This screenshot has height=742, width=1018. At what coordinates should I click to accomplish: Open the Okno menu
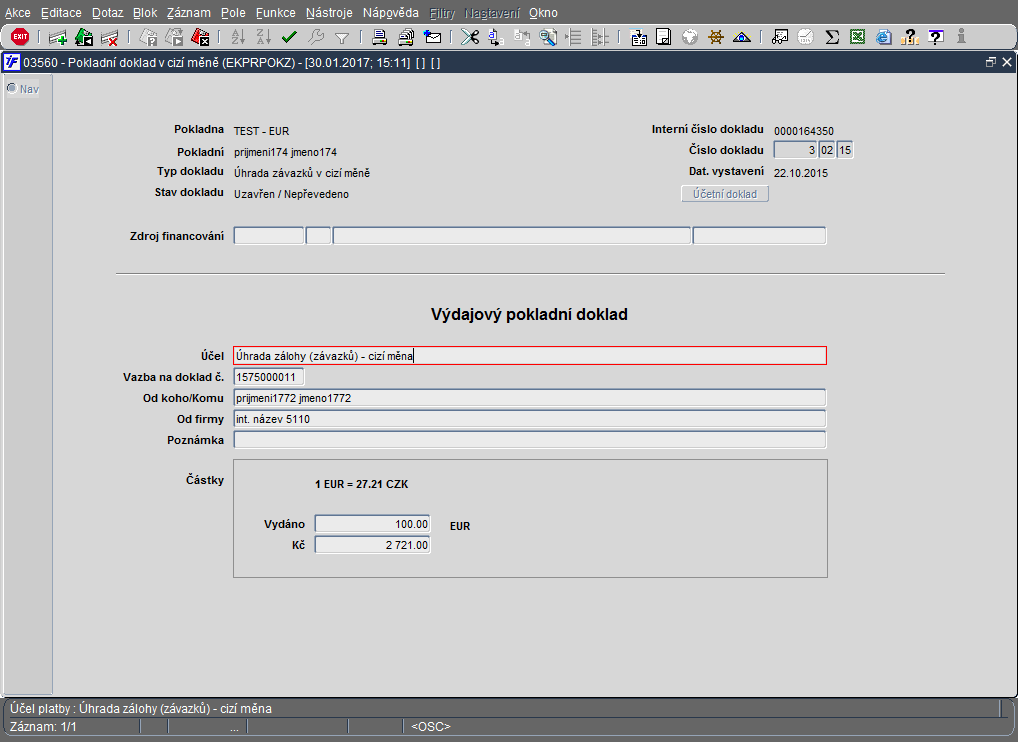tap(543, 13)
